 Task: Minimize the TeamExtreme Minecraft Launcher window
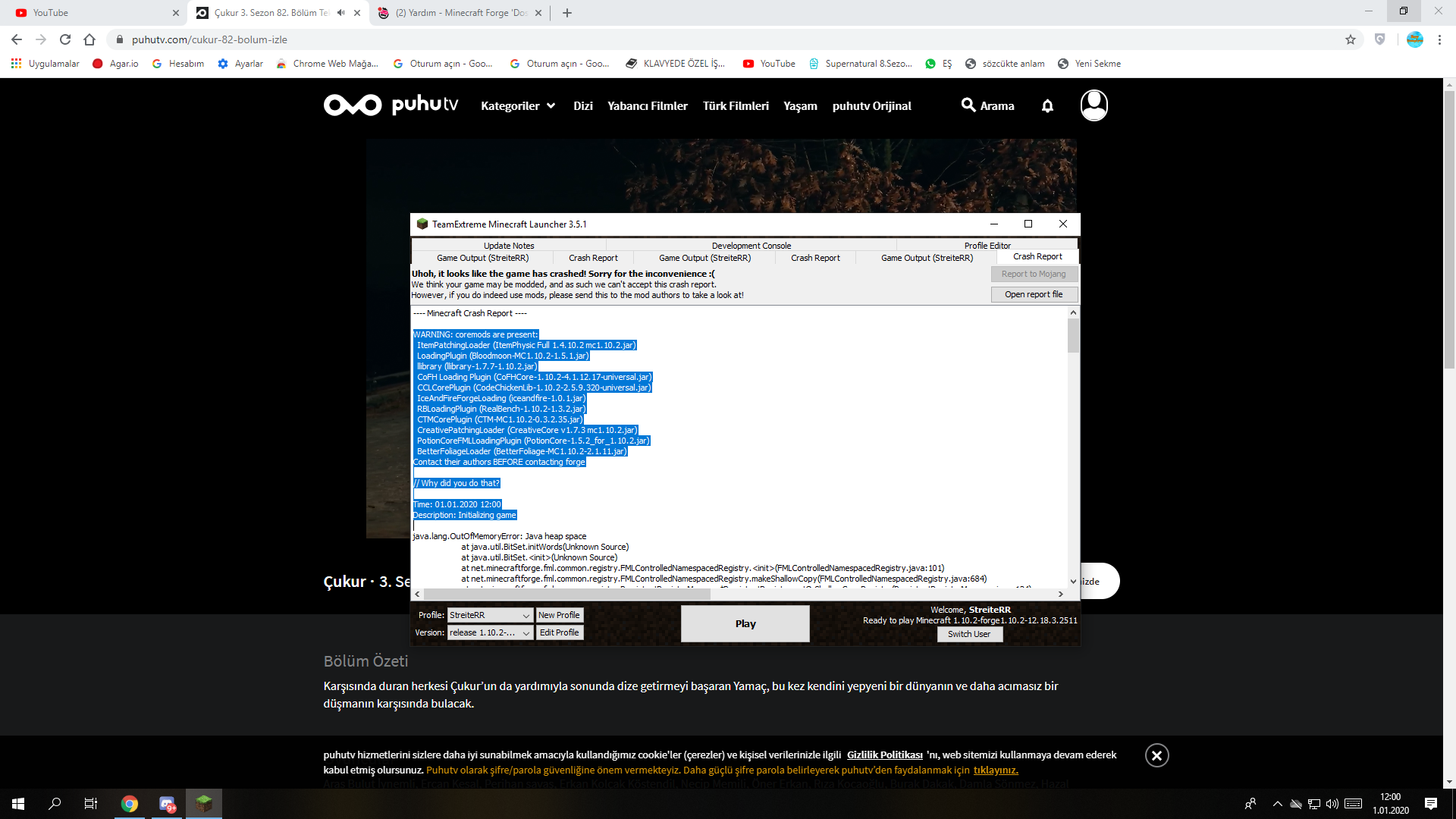coord(994,224)
